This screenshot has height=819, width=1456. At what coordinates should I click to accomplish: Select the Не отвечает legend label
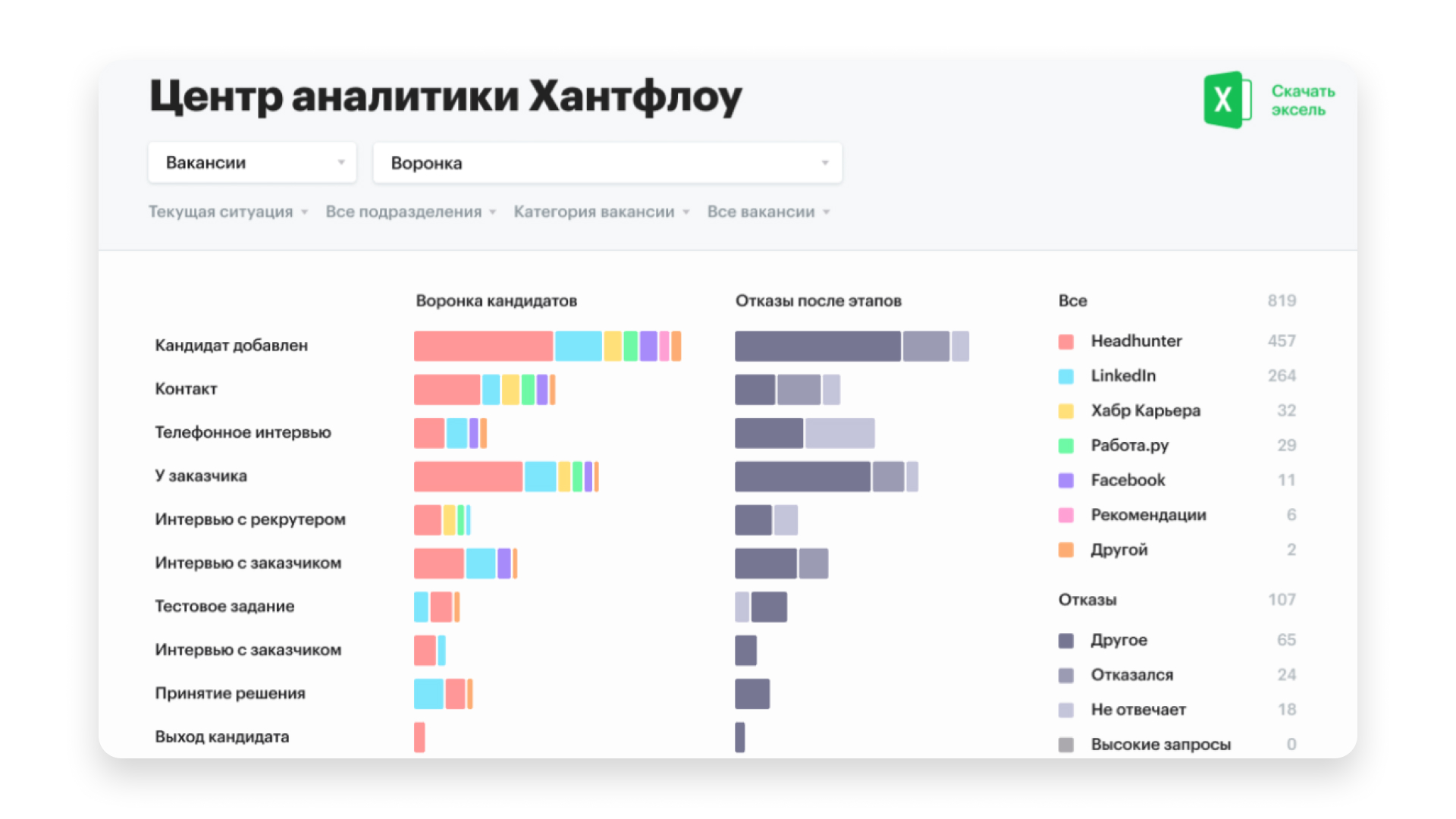coord(1137,710)
